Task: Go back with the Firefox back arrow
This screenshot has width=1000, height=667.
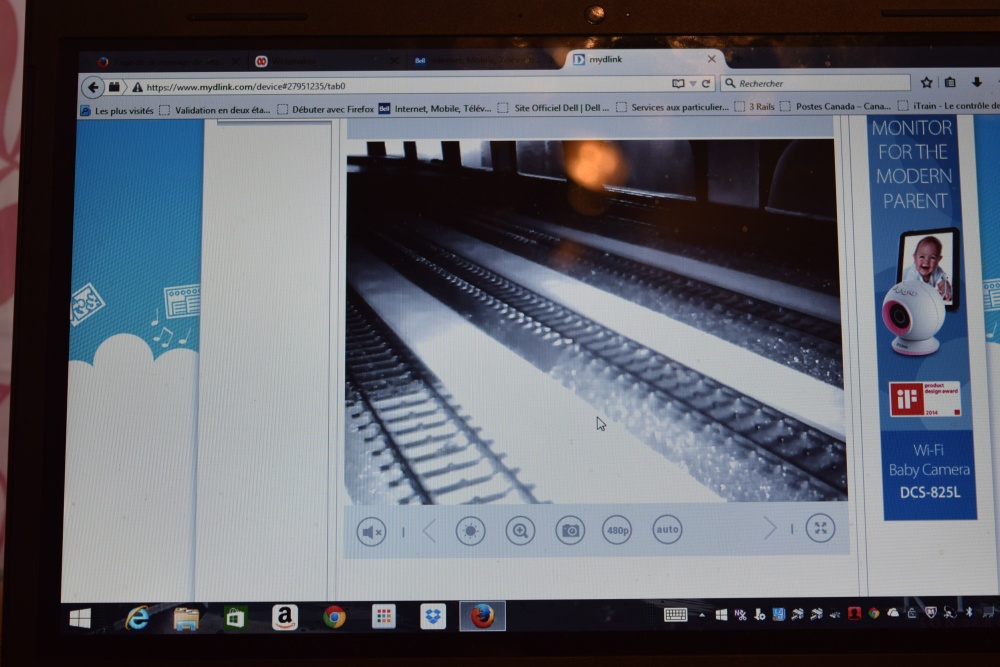Action: 93,87
